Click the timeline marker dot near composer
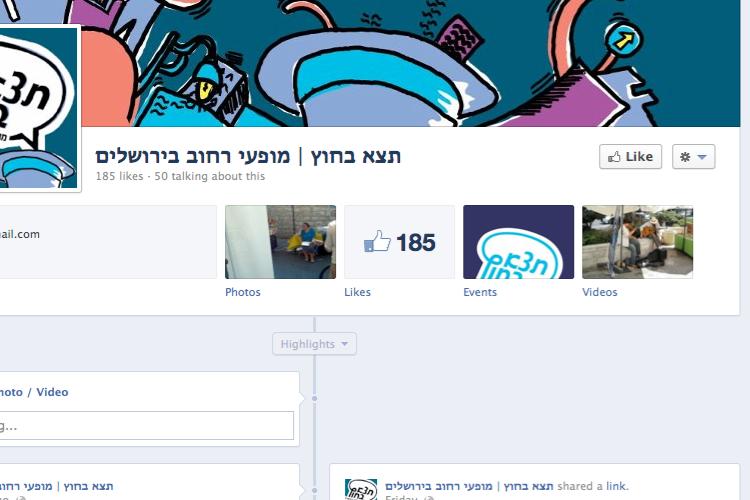750x500 pixels. point(314,398)
